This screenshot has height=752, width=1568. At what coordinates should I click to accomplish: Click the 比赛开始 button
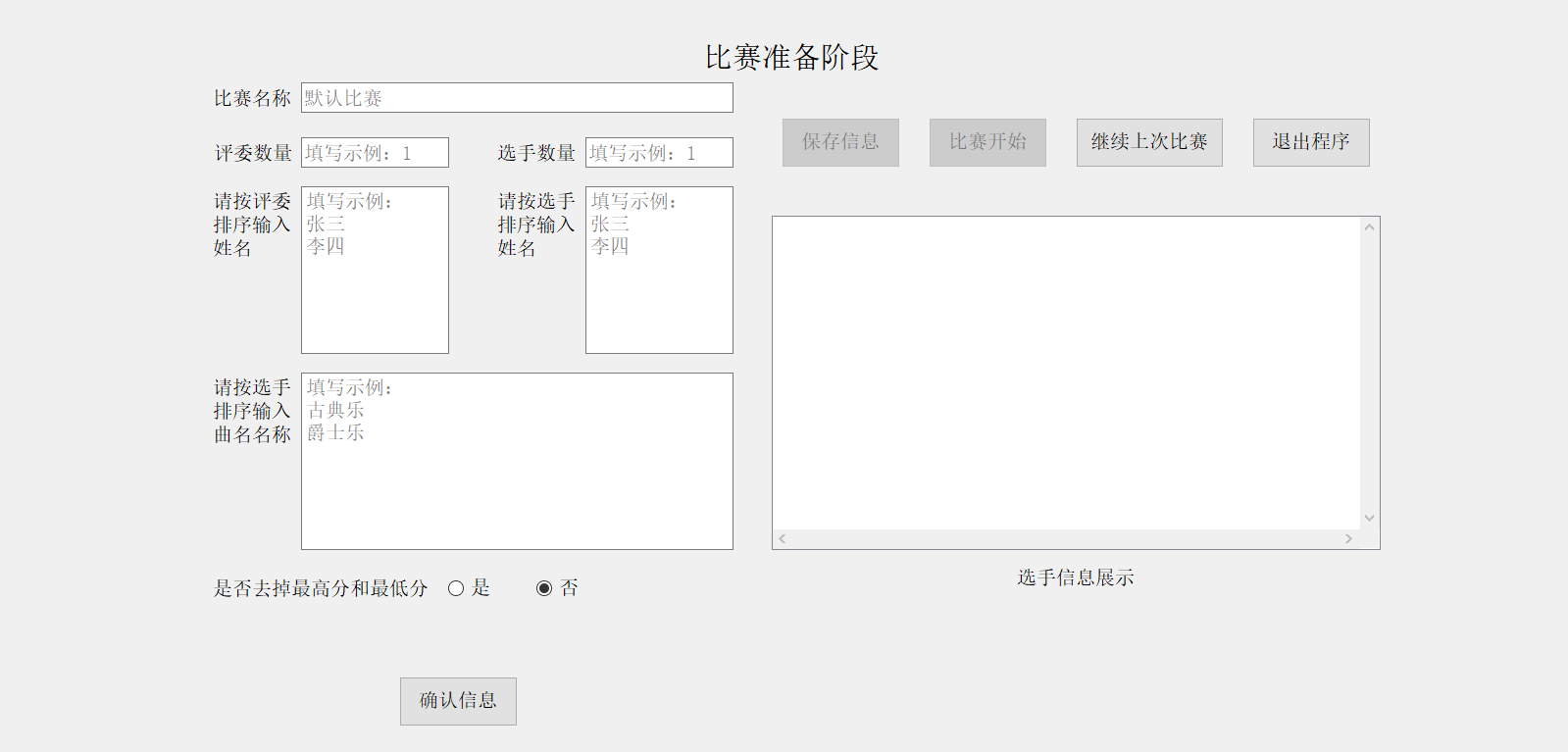click(987, 142)
